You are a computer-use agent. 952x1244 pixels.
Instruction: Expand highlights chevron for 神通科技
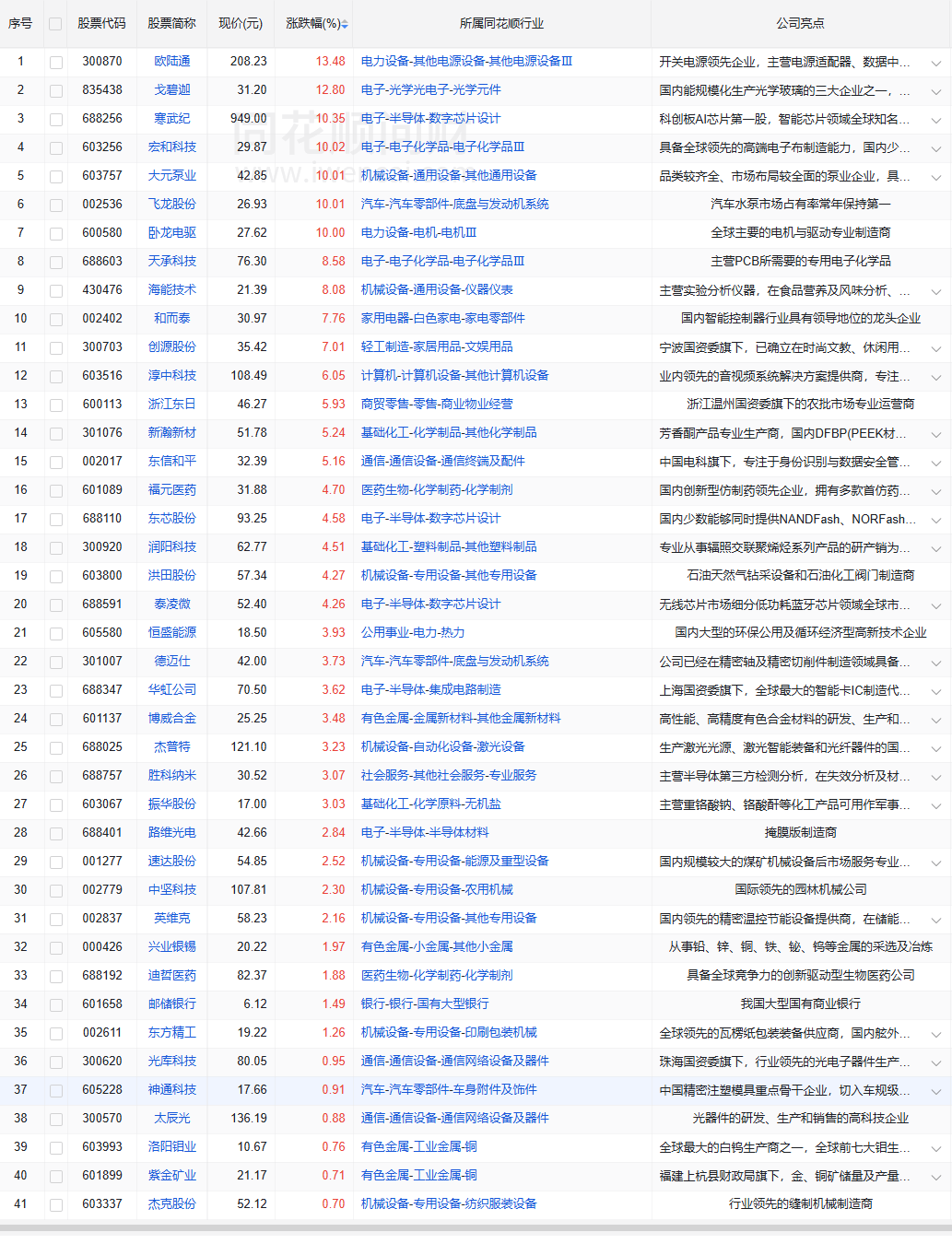[x=936, y=1091]
